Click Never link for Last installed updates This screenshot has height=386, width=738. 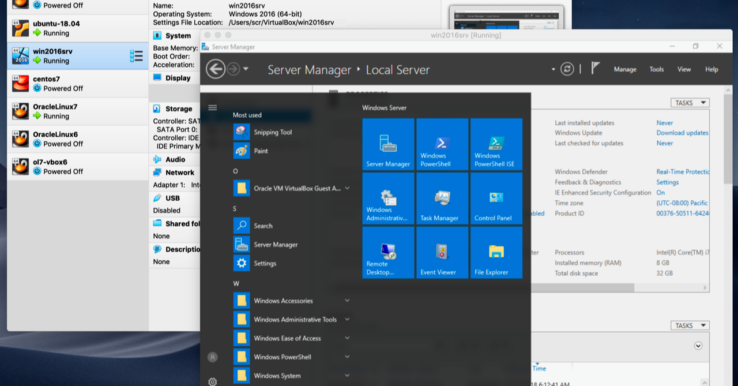coord(665,123)
